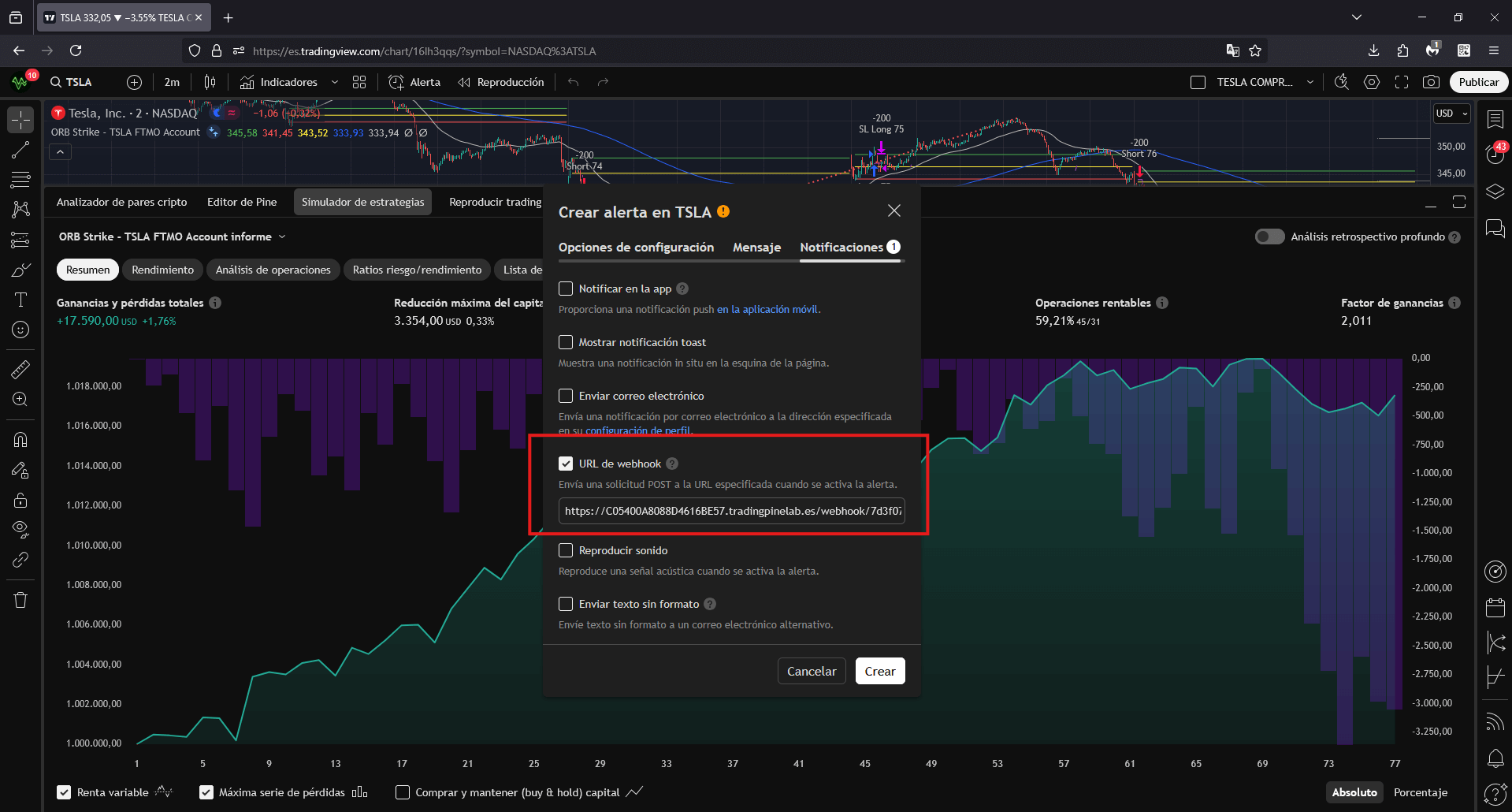Open the Indicadores dropdown arrow
This screenshot has width=1512, height=812.
[334, 81]
